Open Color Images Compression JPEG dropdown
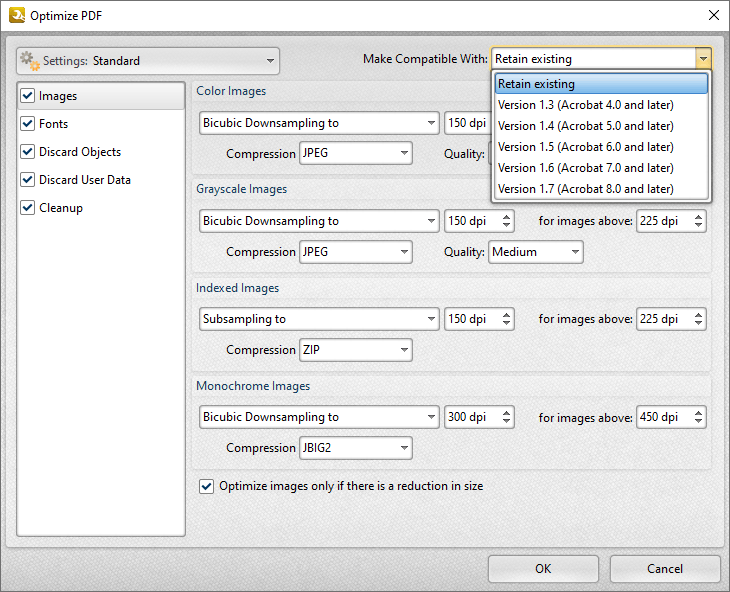Image resolution: width=730 pixels, height=592 pixels. click(356, 153)
